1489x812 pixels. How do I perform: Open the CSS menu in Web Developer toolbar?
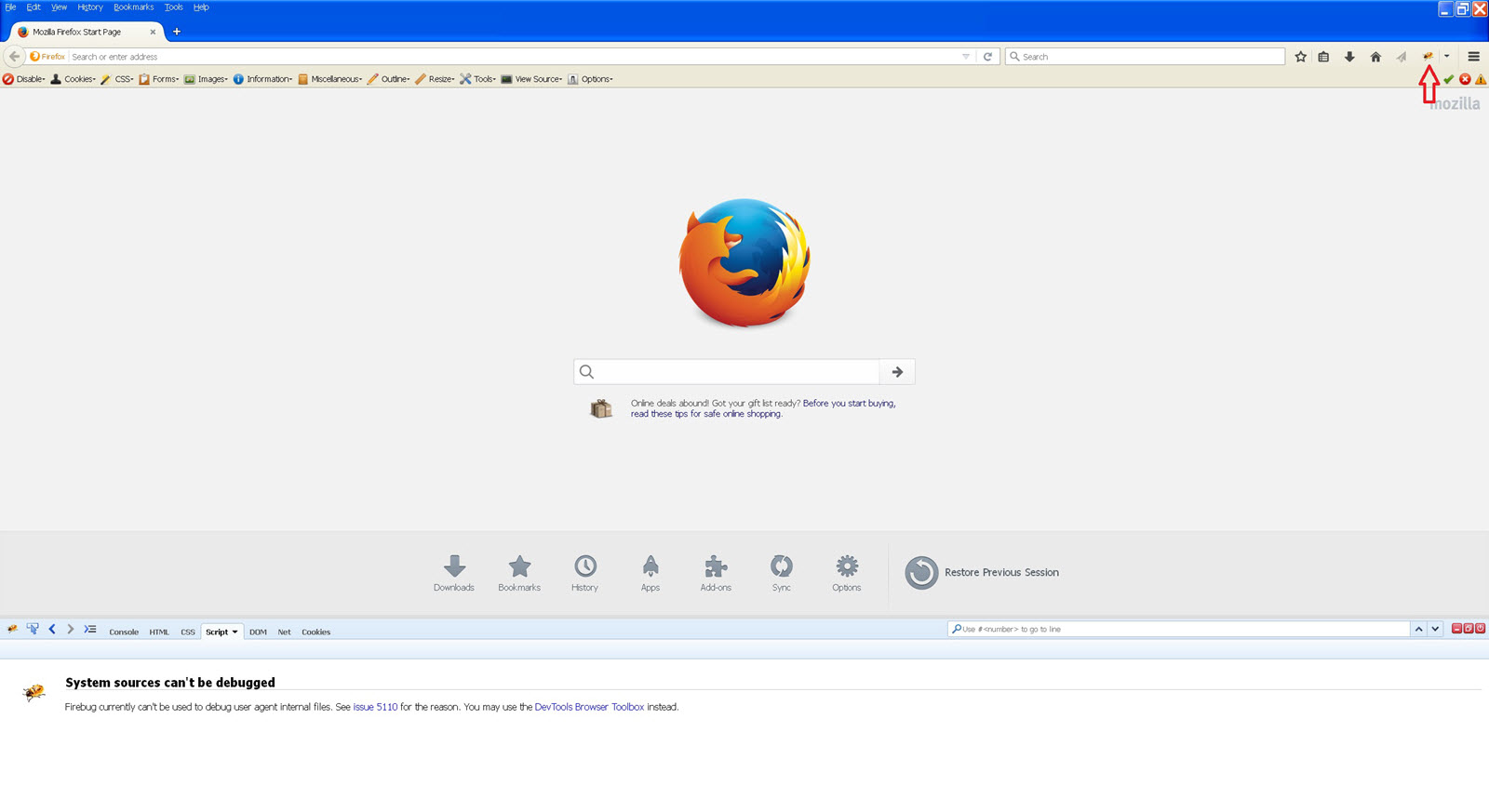point(117,79)
